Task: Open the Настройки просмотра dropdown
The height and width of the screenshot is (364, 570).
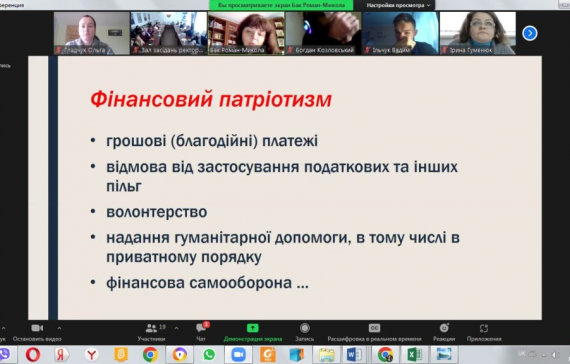Action: [398, 5]
